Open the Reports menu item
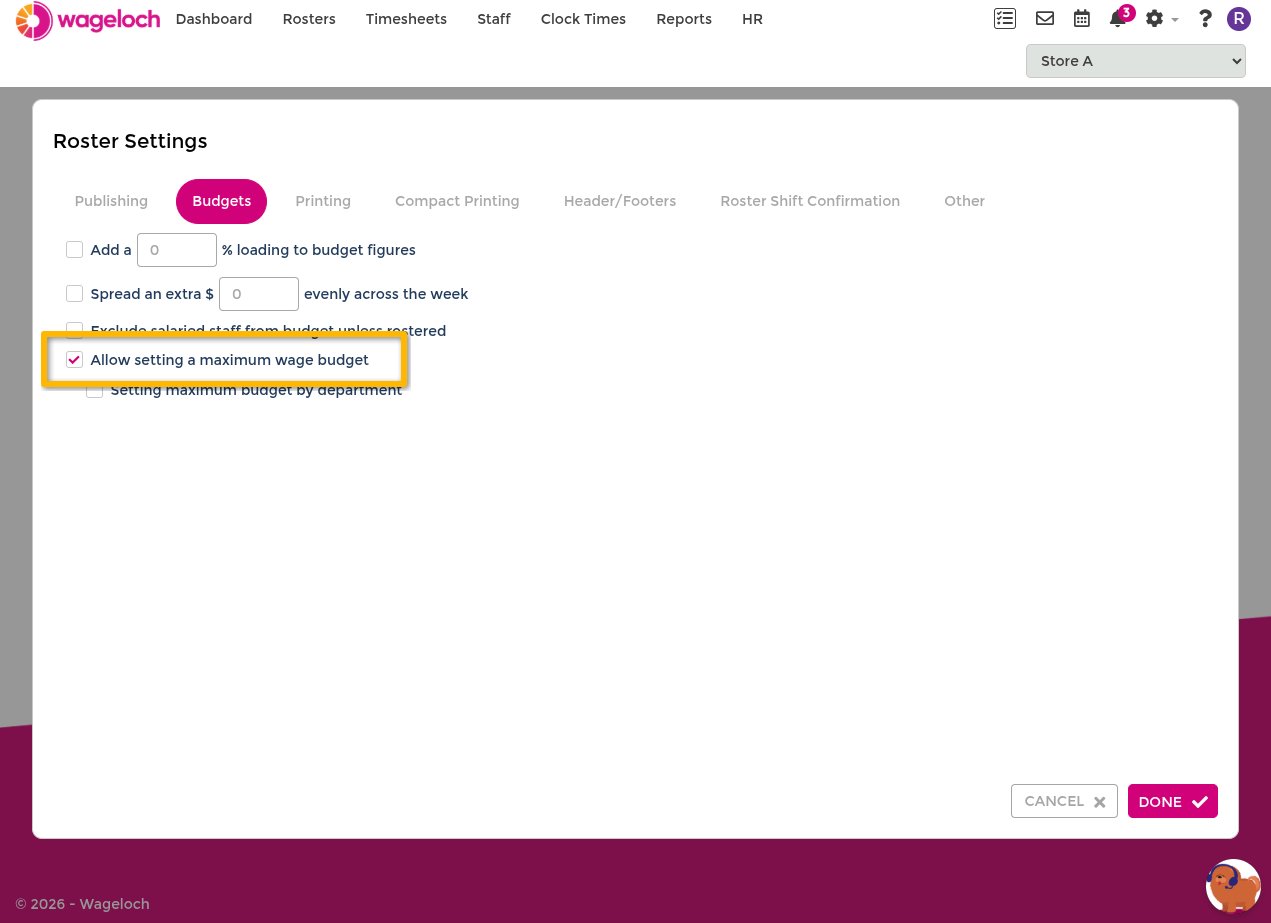 [684, 19]
